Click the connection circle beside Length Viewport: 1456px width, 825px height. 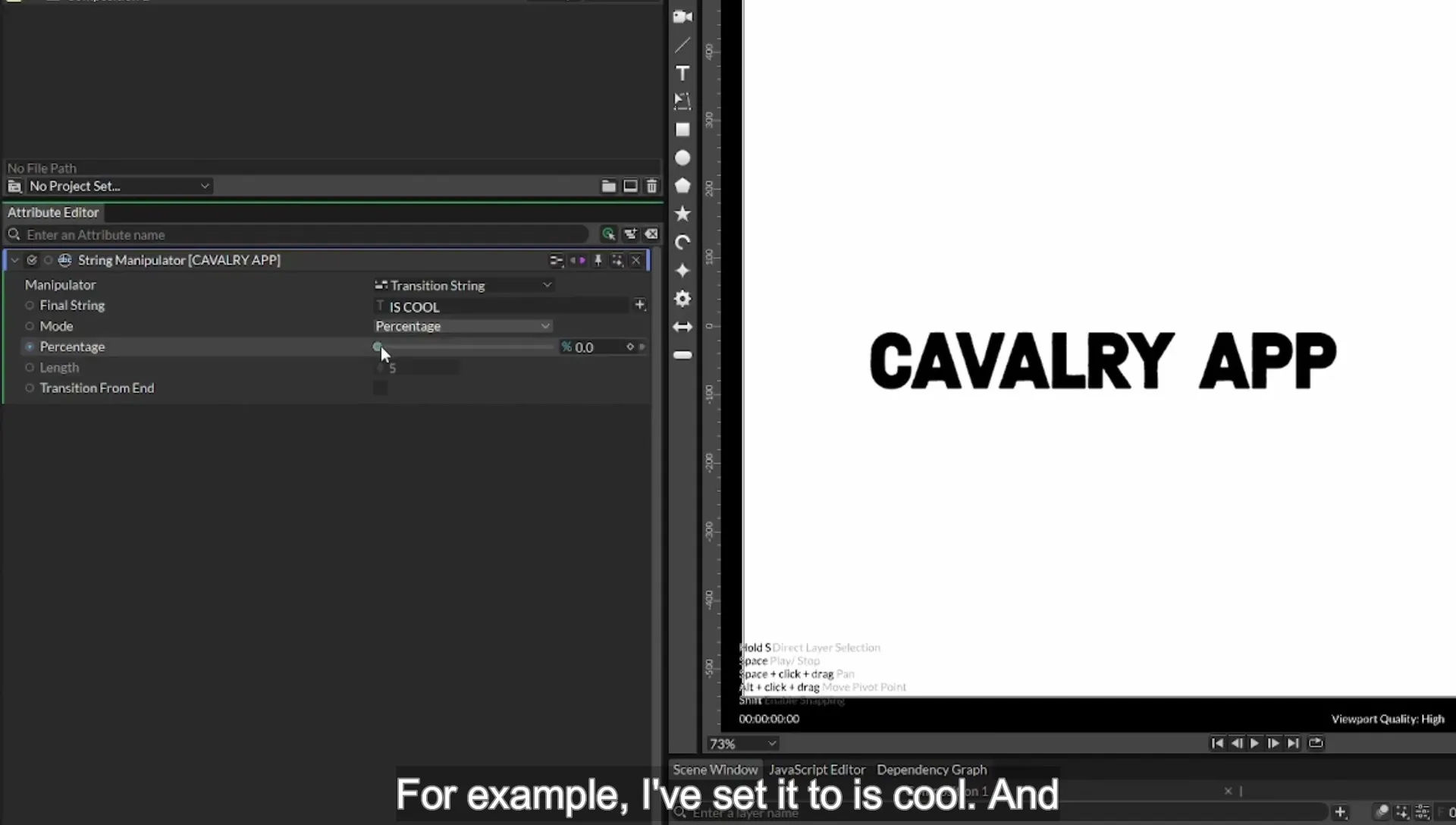[30, 367]
